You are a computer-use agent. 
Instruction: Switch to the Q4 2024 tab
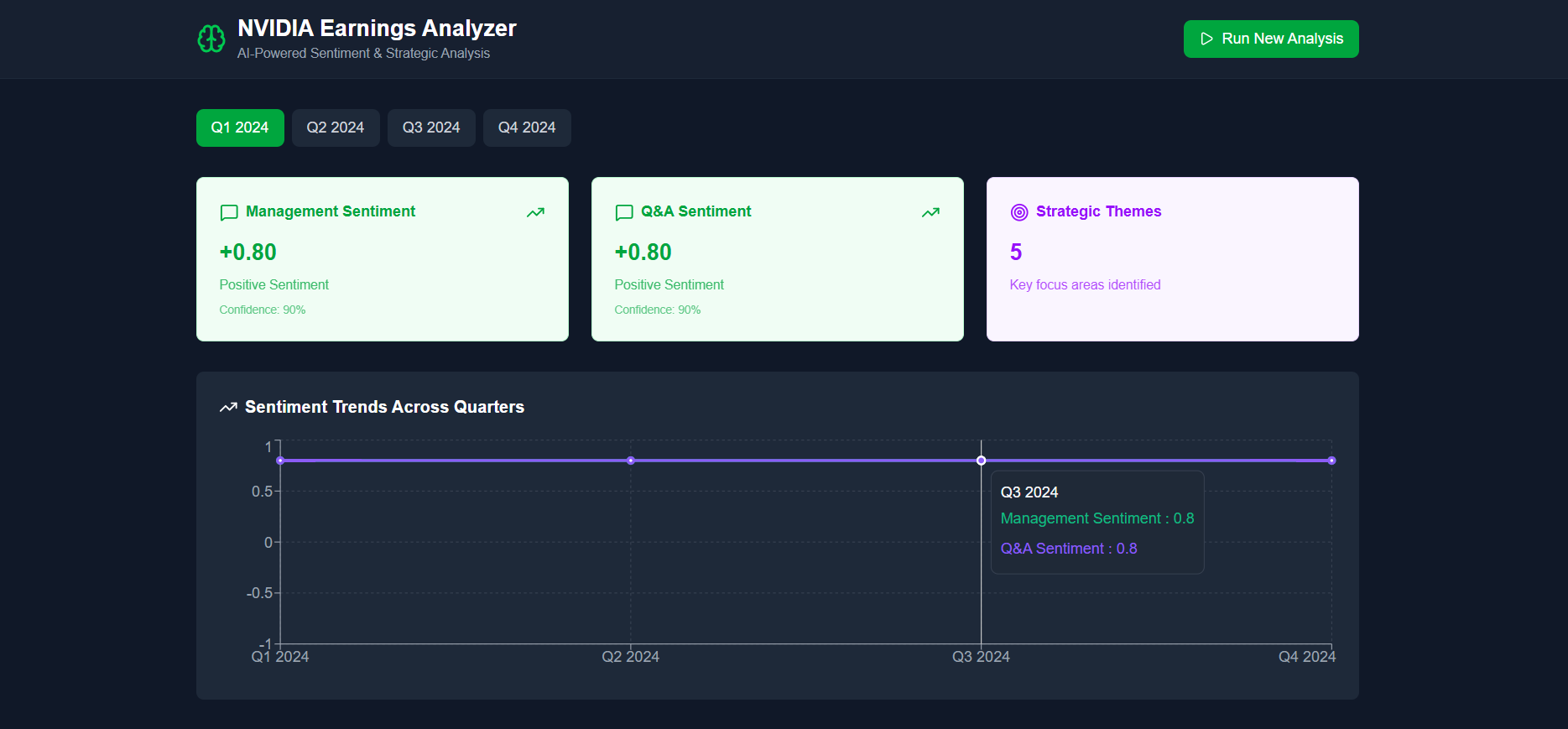point(527,128)
